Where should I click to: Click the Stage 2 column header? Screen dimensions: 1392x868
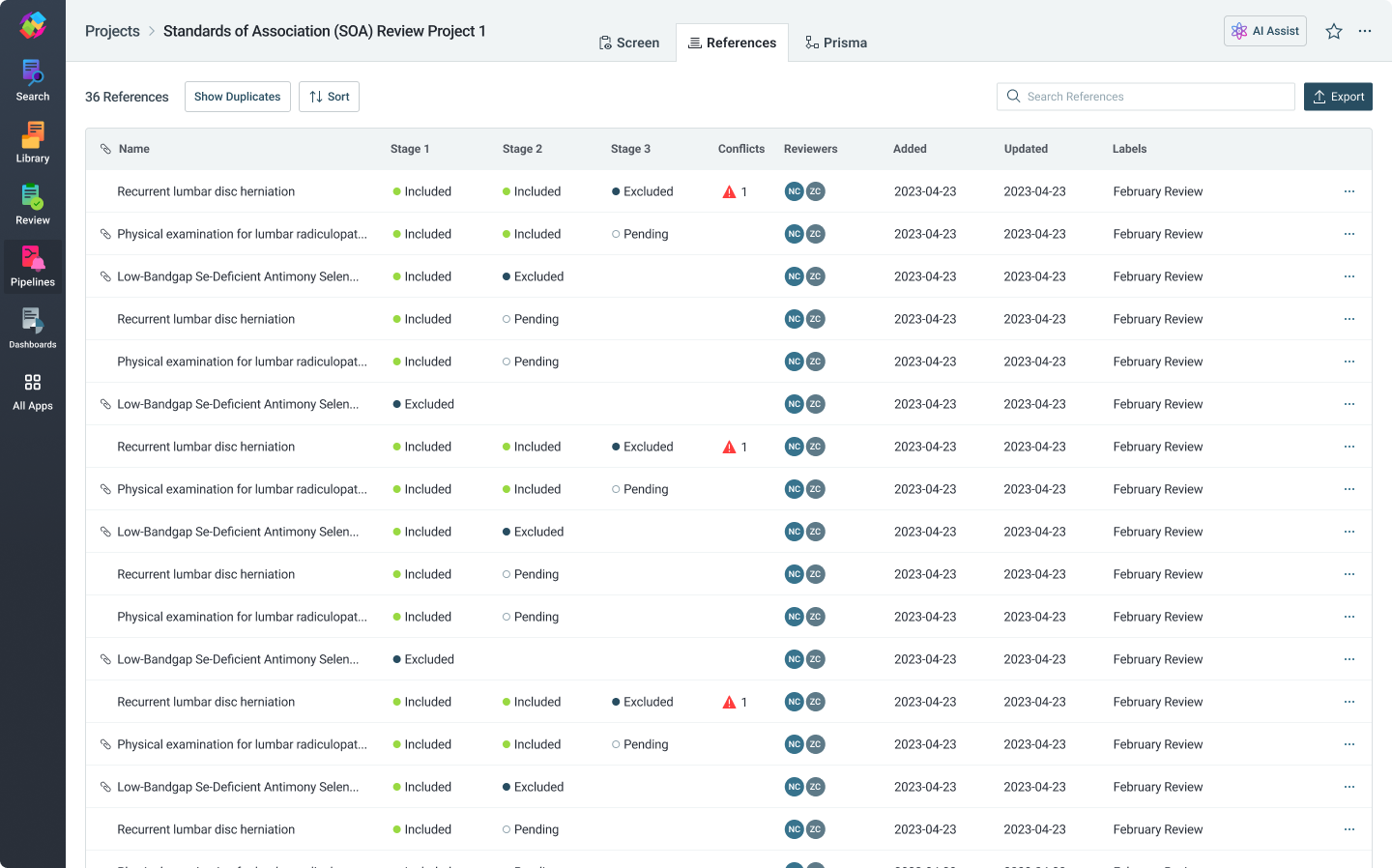pos(522,149)
